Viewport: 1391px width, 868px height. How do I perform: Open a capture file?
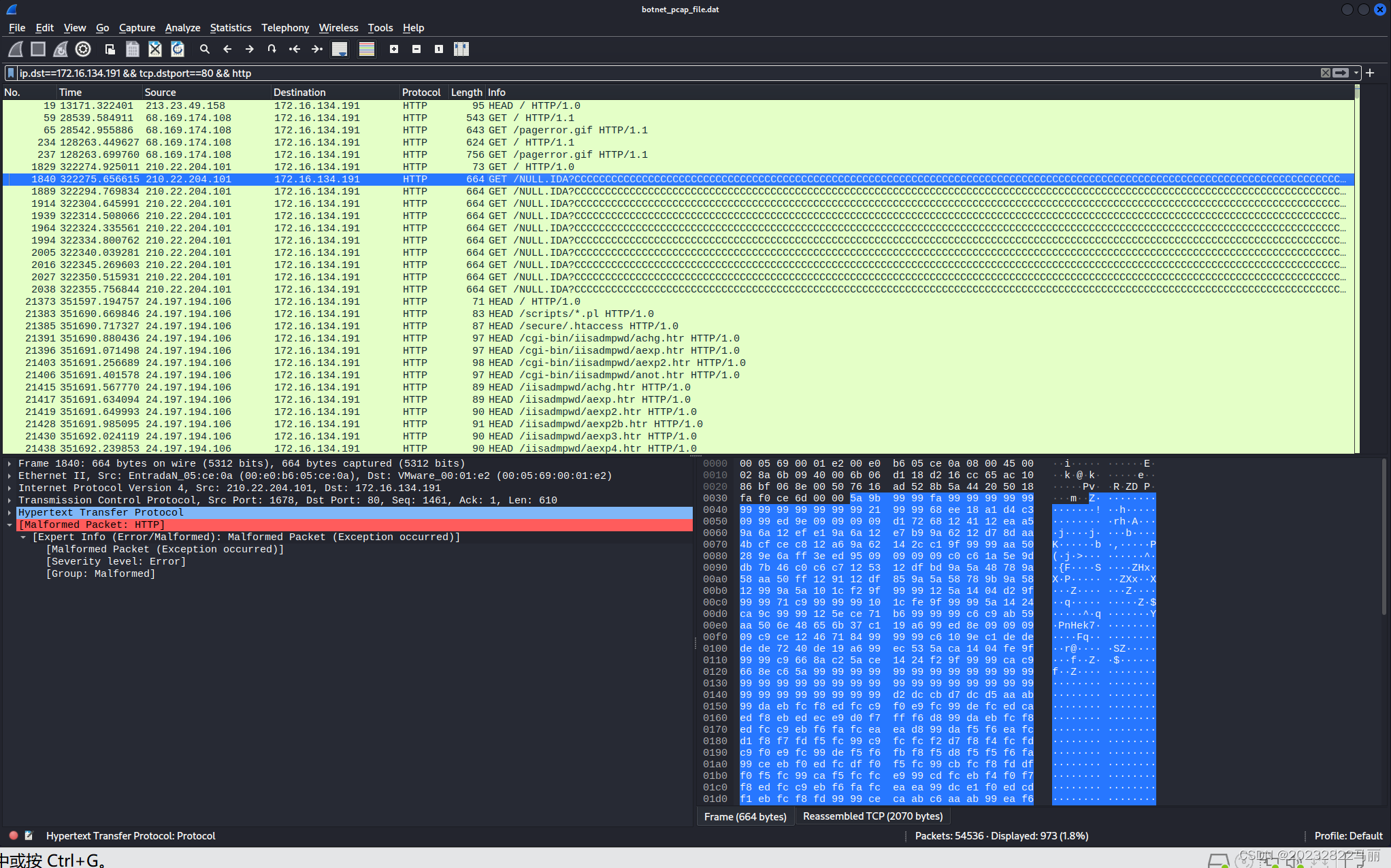110,49
